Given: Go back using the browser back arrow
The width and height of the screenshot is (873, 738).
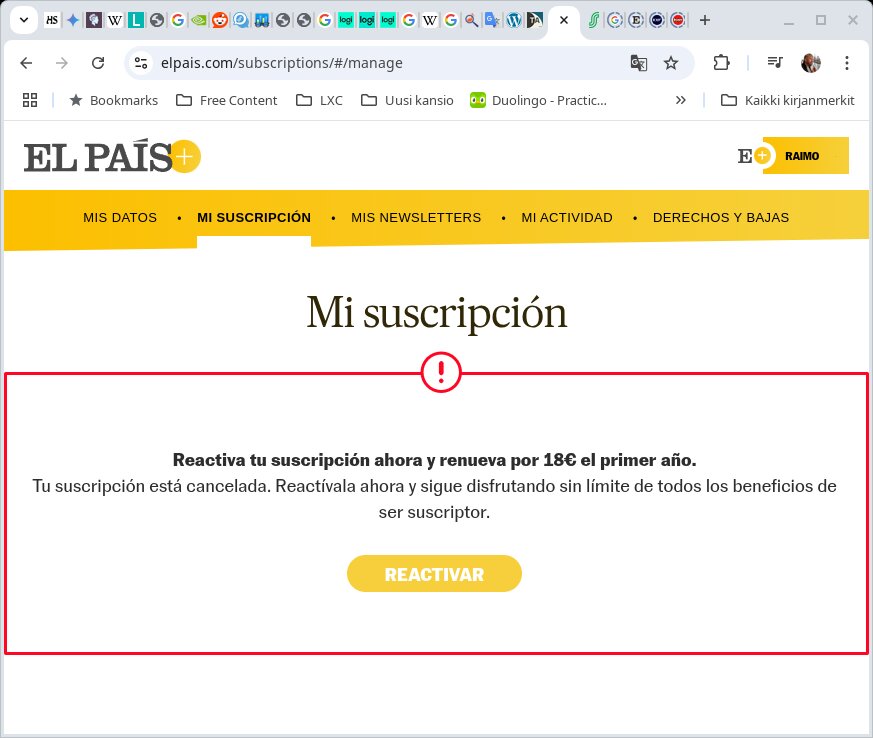Looking at the screenshot, I should [26, 63].
